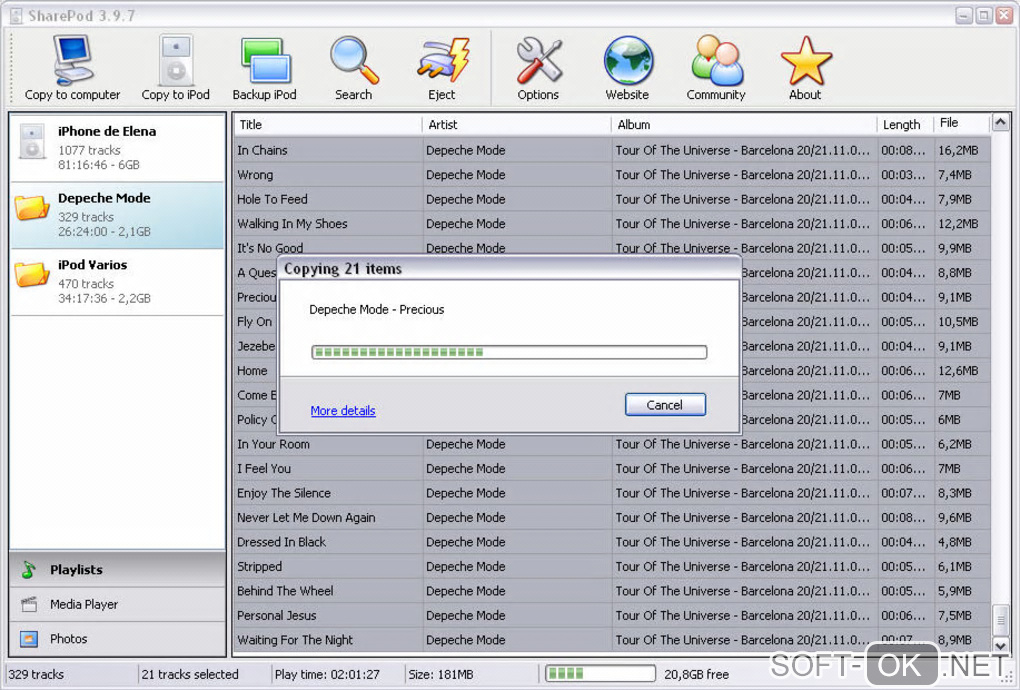The height and width of the screenshot is (690, 1020).
Task: Cancel the copying operation
Action: coord(665,405)
